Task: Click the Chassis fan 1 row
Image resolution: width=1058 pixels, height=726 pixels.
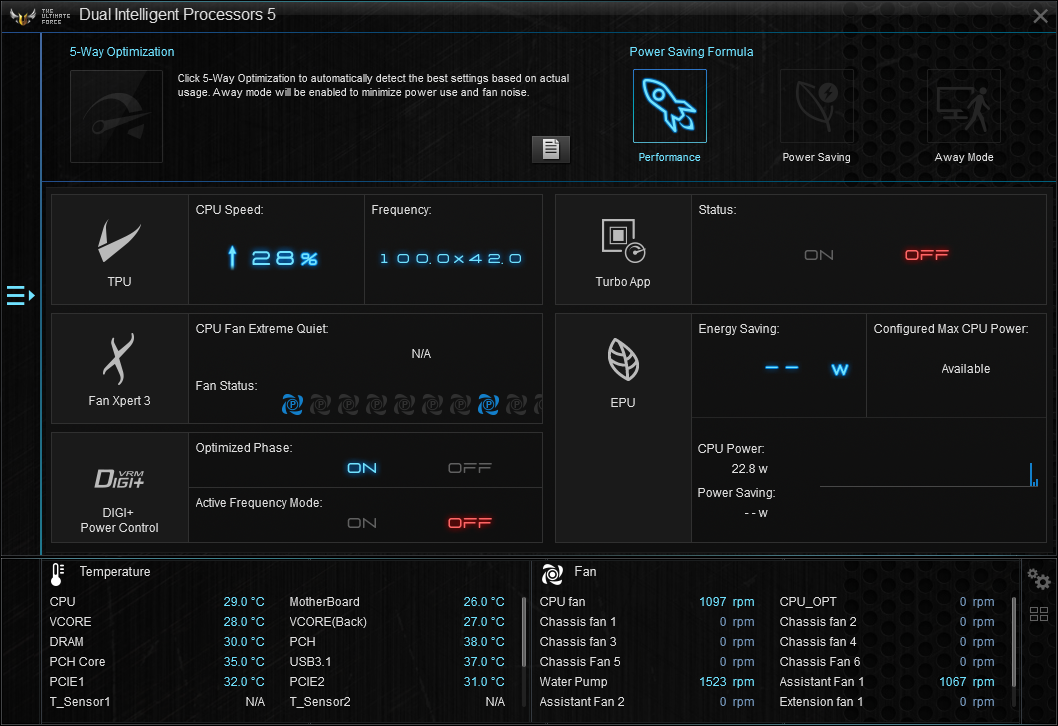Action: pyautogui.click(x=647, y=622)
